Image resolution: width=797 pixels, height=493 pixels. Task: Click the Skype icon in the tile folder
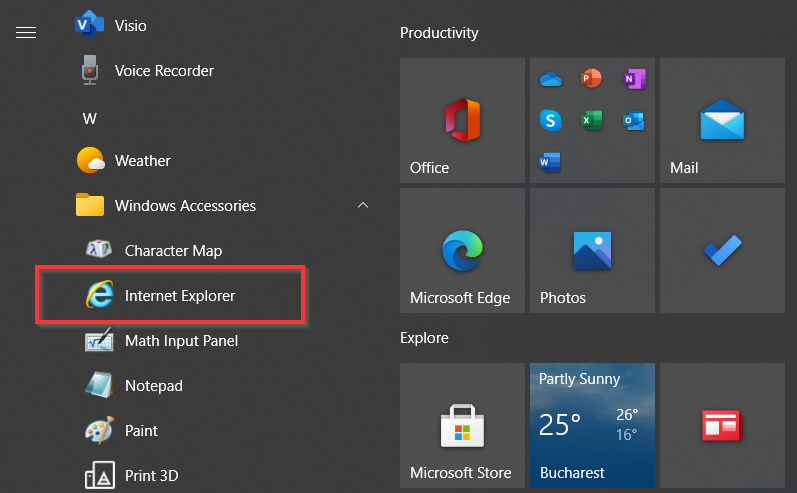point(550,120)
